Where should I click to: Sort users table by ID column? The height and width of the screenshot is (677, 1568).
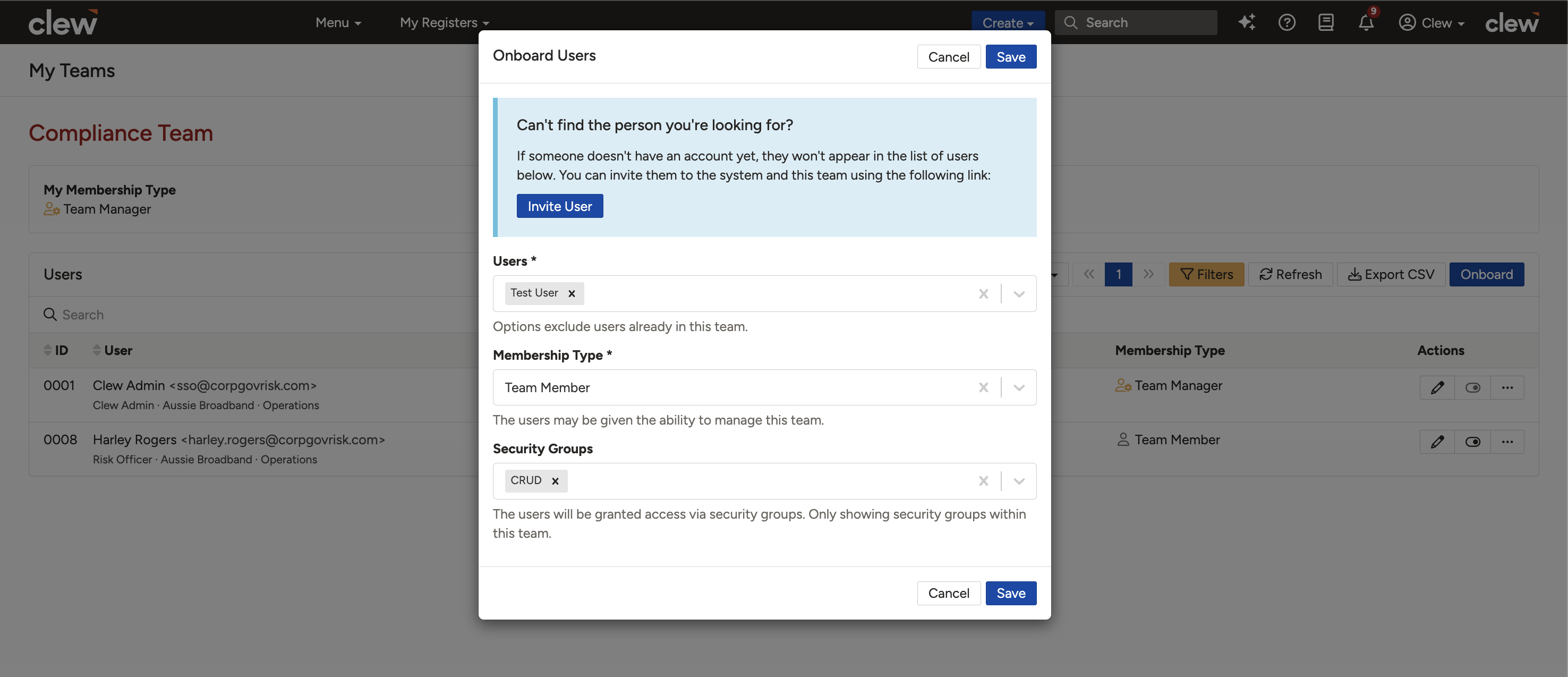(x=56, y=350)
